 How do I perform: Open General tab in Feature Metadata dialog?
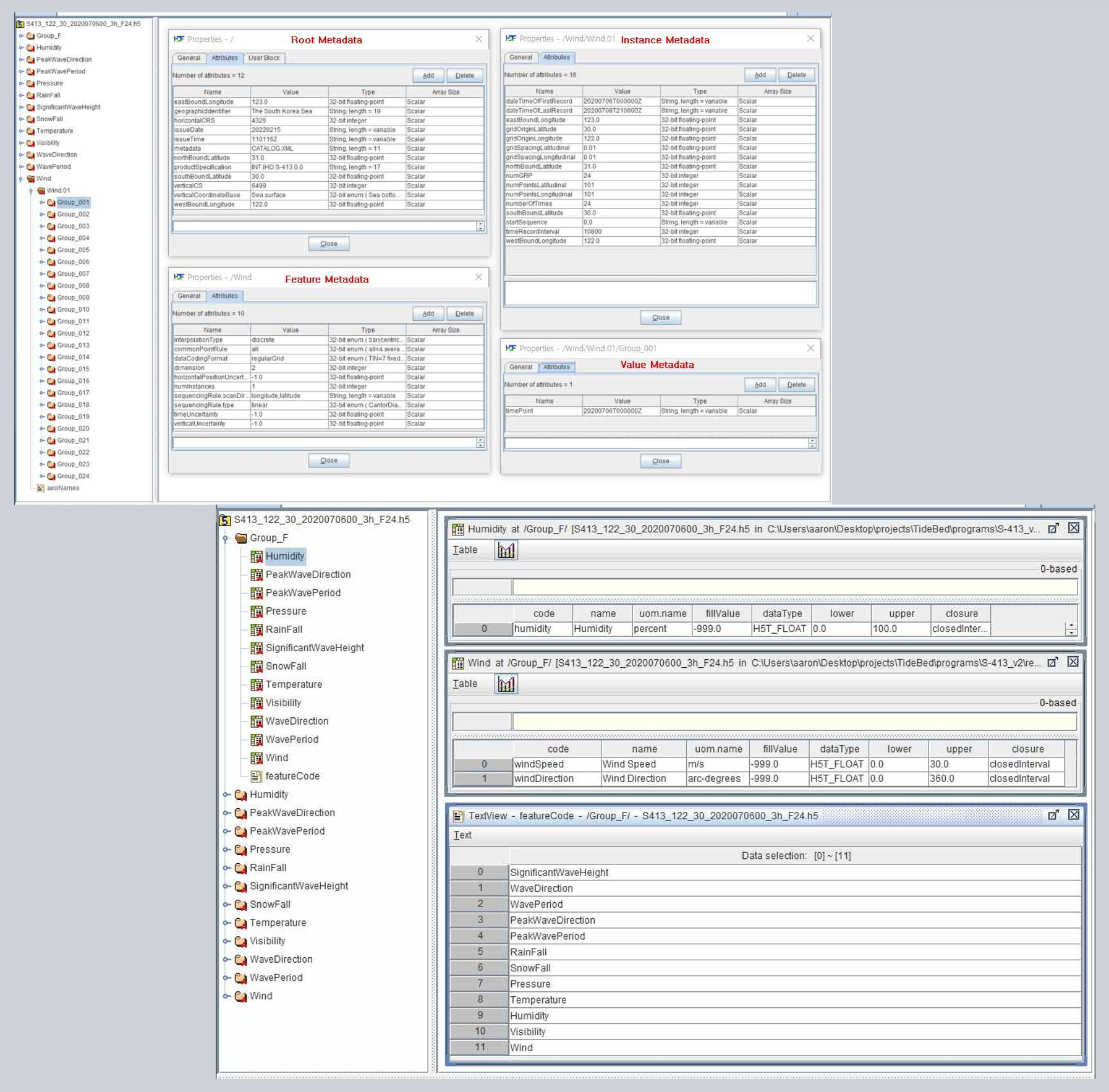(x=189, y=296)
